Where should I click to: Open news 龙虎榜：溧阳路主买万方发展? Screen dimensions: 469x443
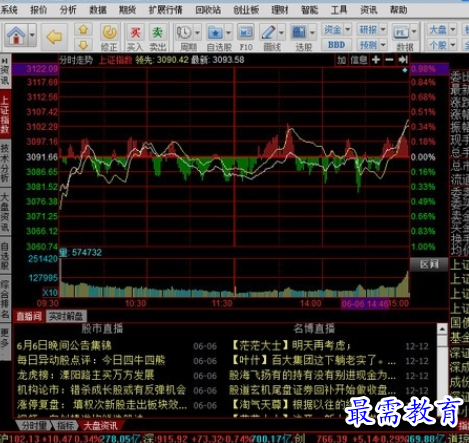point(86,375)
